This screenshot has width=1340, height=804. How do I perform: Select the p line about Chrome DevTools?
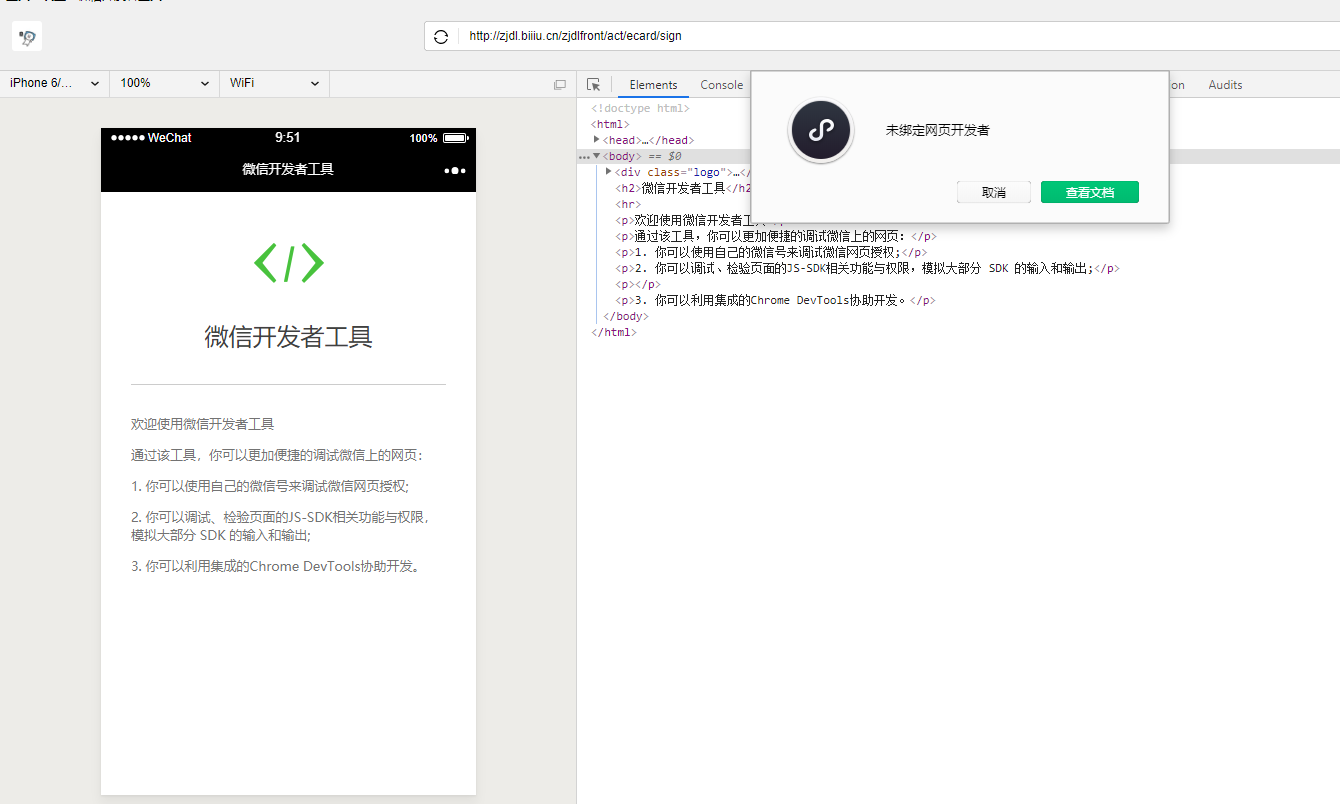[x=775, y=300]
